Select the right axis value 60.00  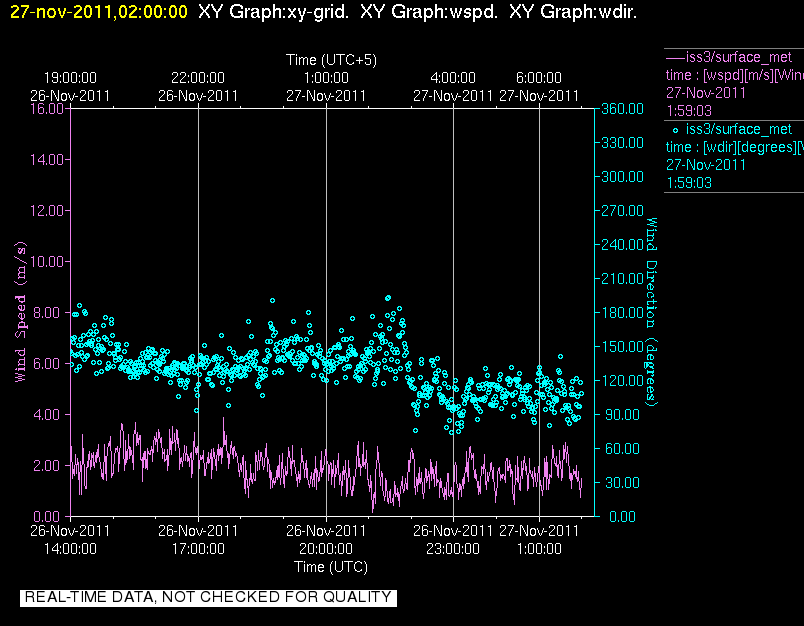tap(622, 449)
